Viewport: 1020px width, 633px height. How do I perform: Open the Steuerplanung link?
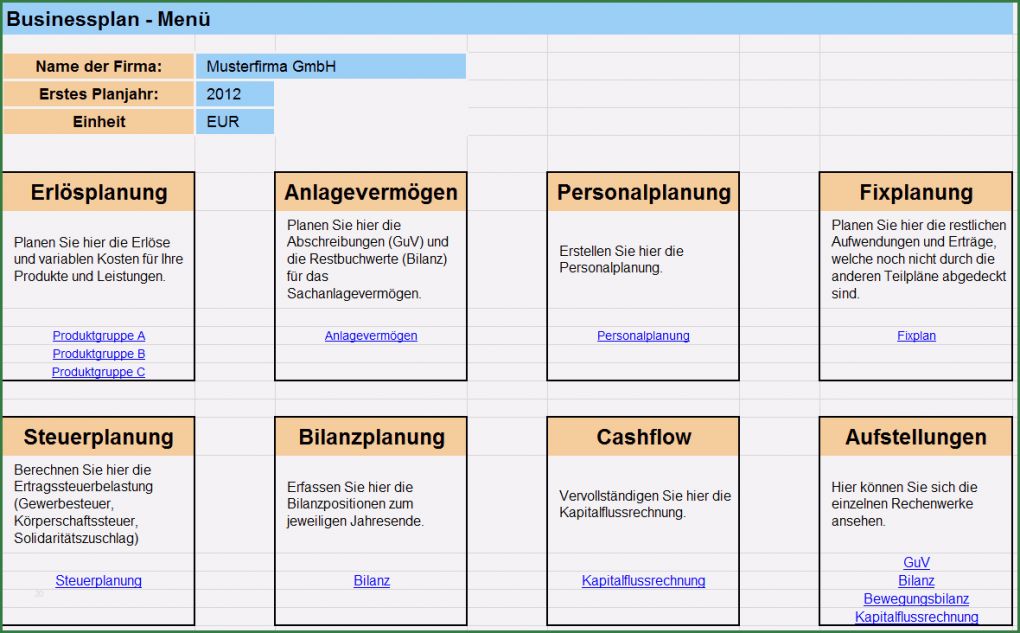[x=98, y=580]
